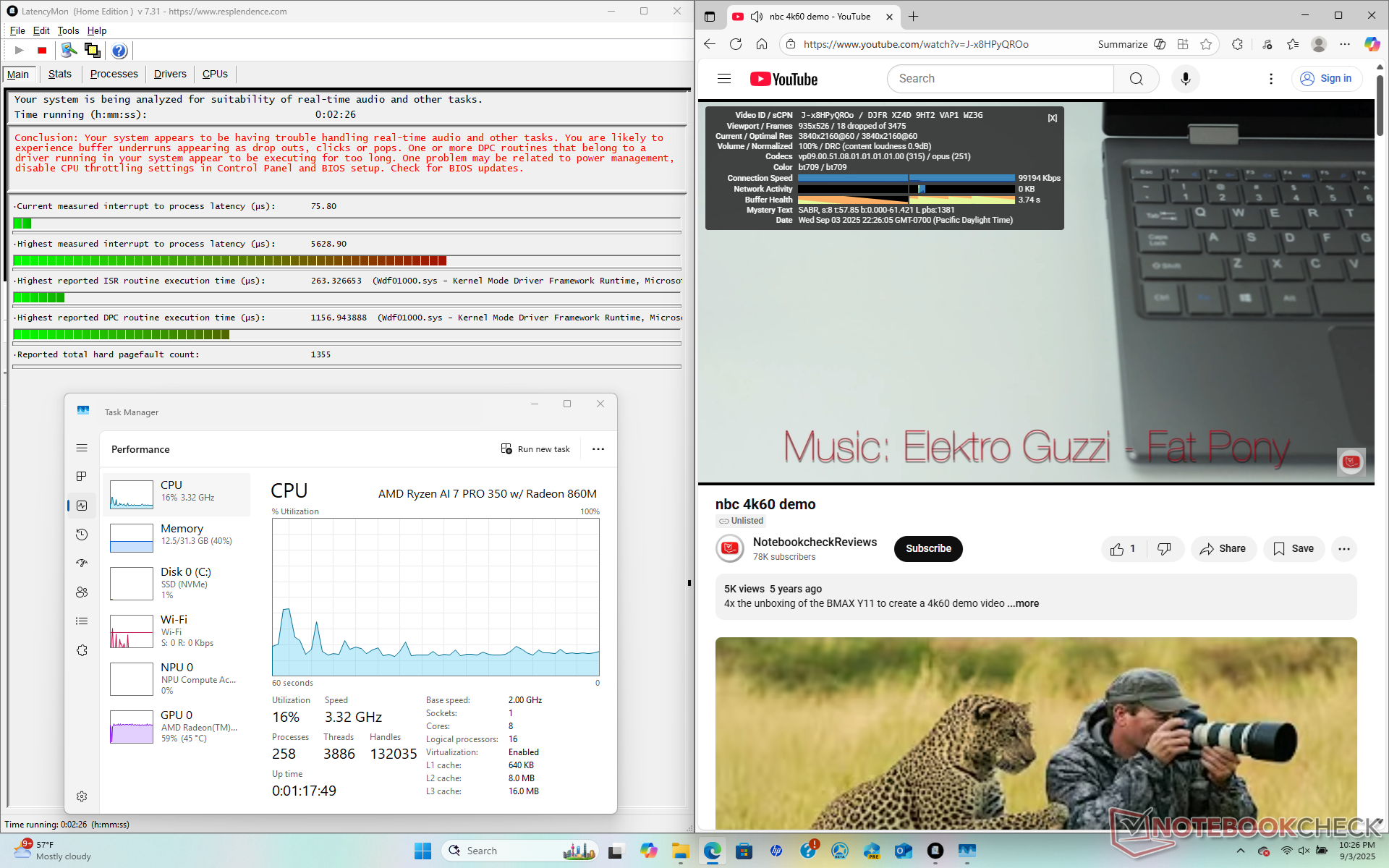This screenshot has width=1389, height=868.
Task: Switch to the Drivers tab
Action: [x=170, y=74]
